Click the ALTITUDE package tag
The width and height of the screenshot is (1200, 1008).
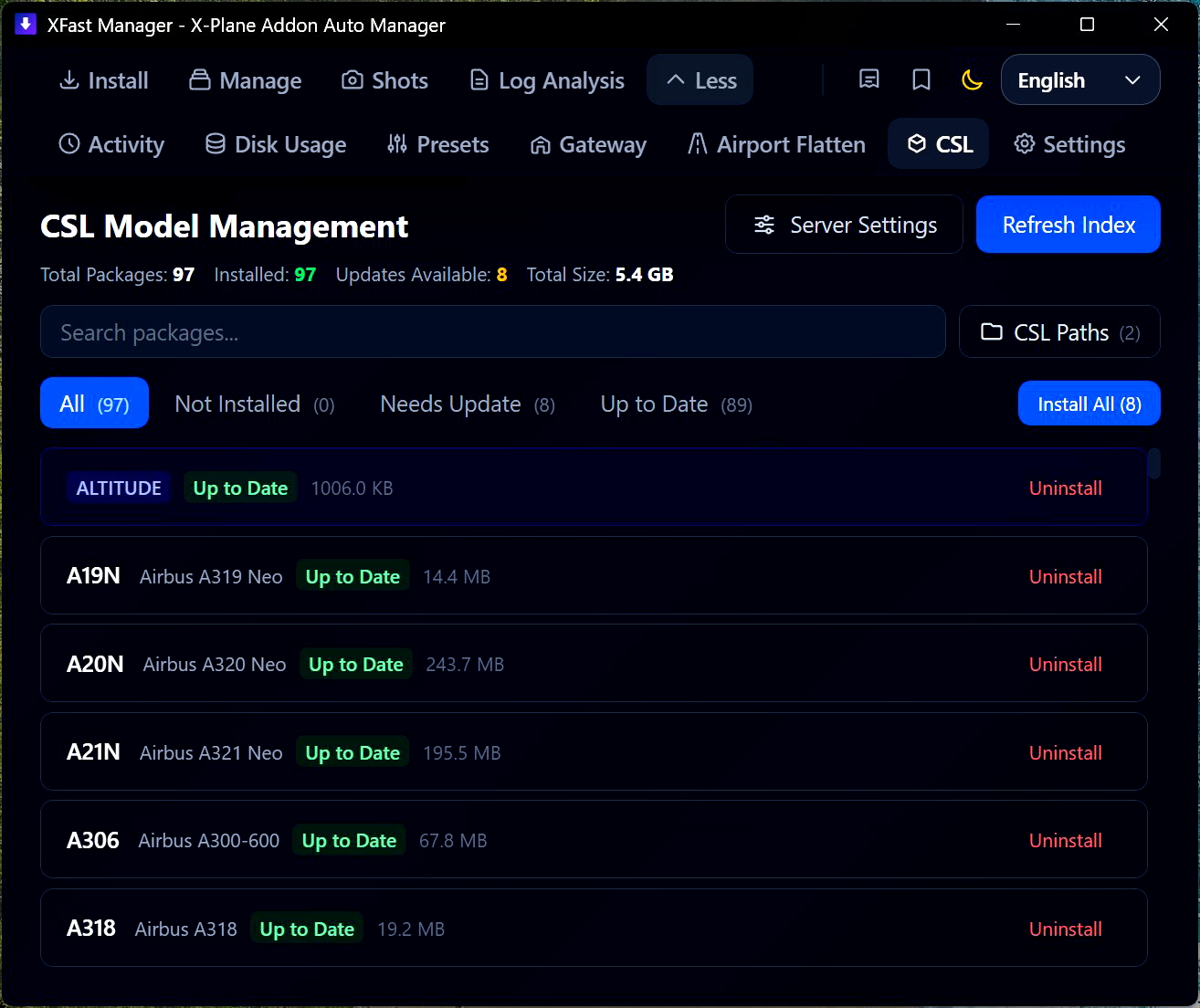click(119, 488)
